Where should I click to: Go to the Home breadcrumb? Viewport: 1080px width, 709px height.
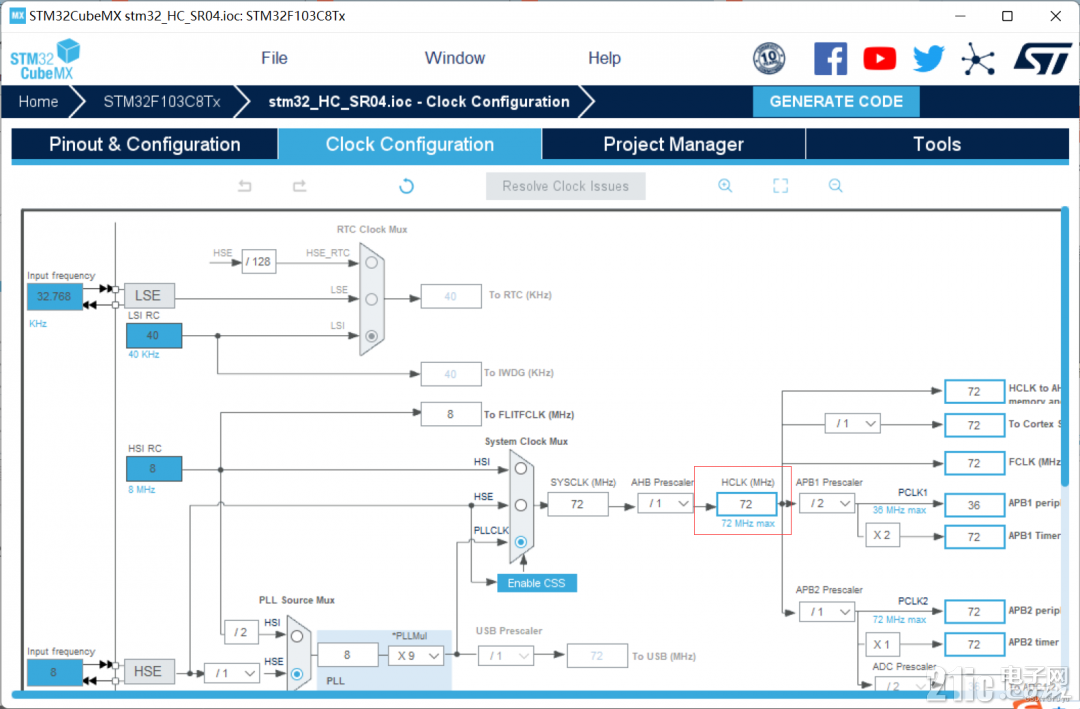tap(38, 102)
